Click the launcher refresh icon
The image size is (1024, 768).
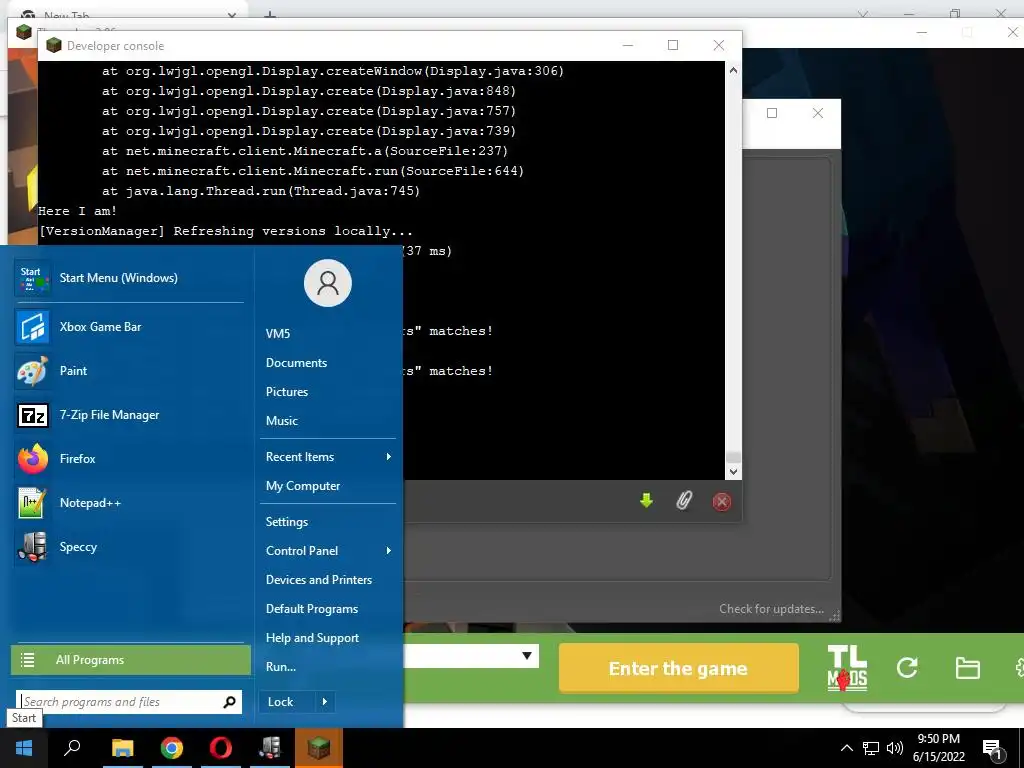point(907,668)
